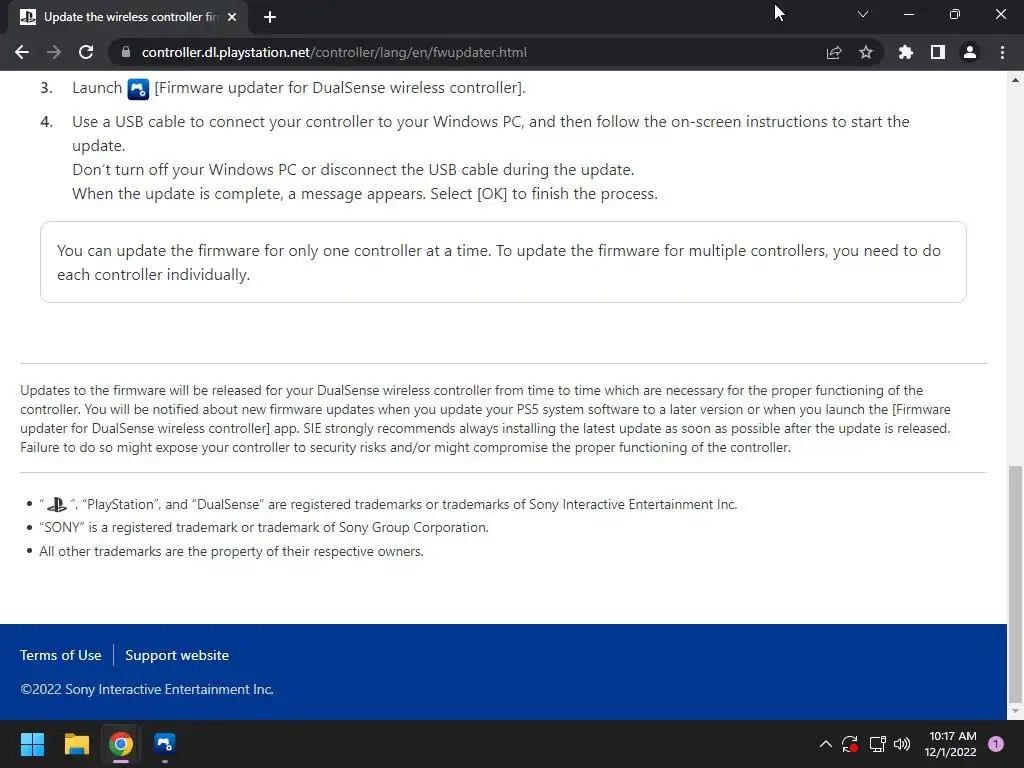Open the Firmware updater taskbar app
1024x768 pixels.
coord(165,744)
